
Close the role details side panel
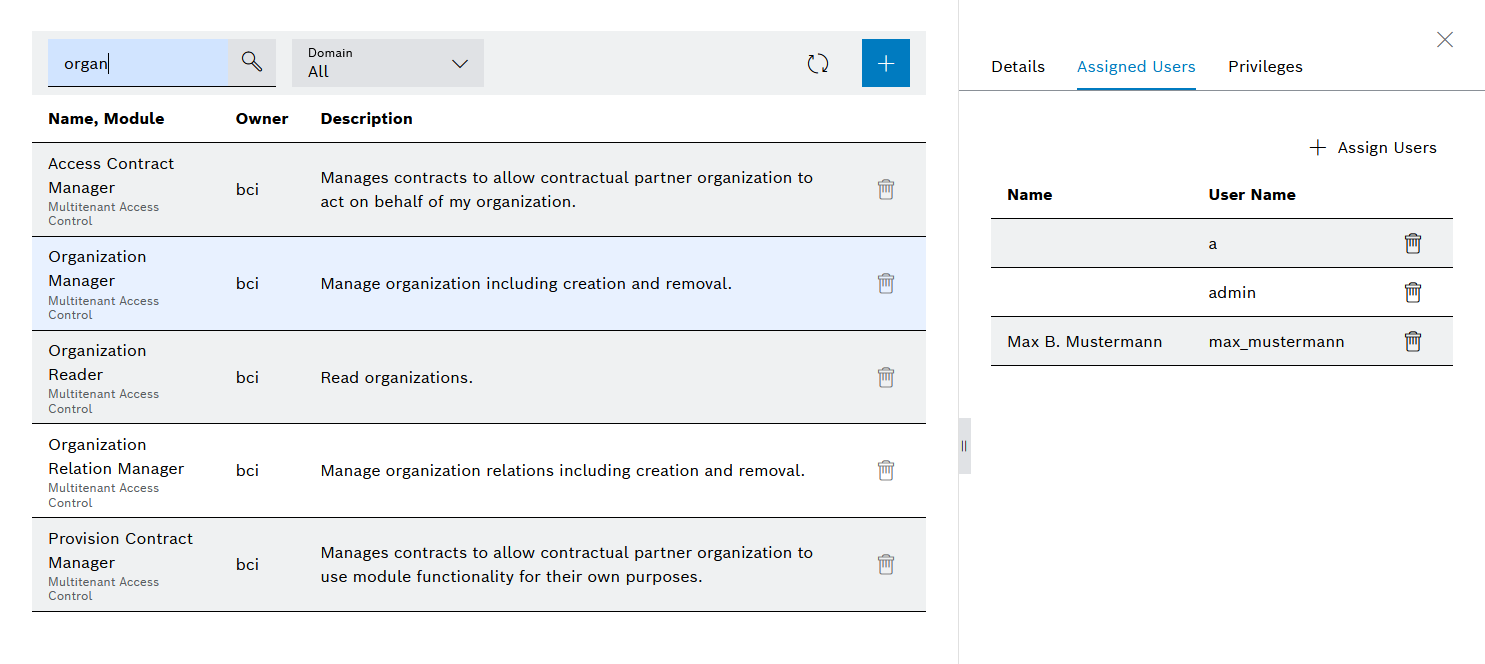1444,40
